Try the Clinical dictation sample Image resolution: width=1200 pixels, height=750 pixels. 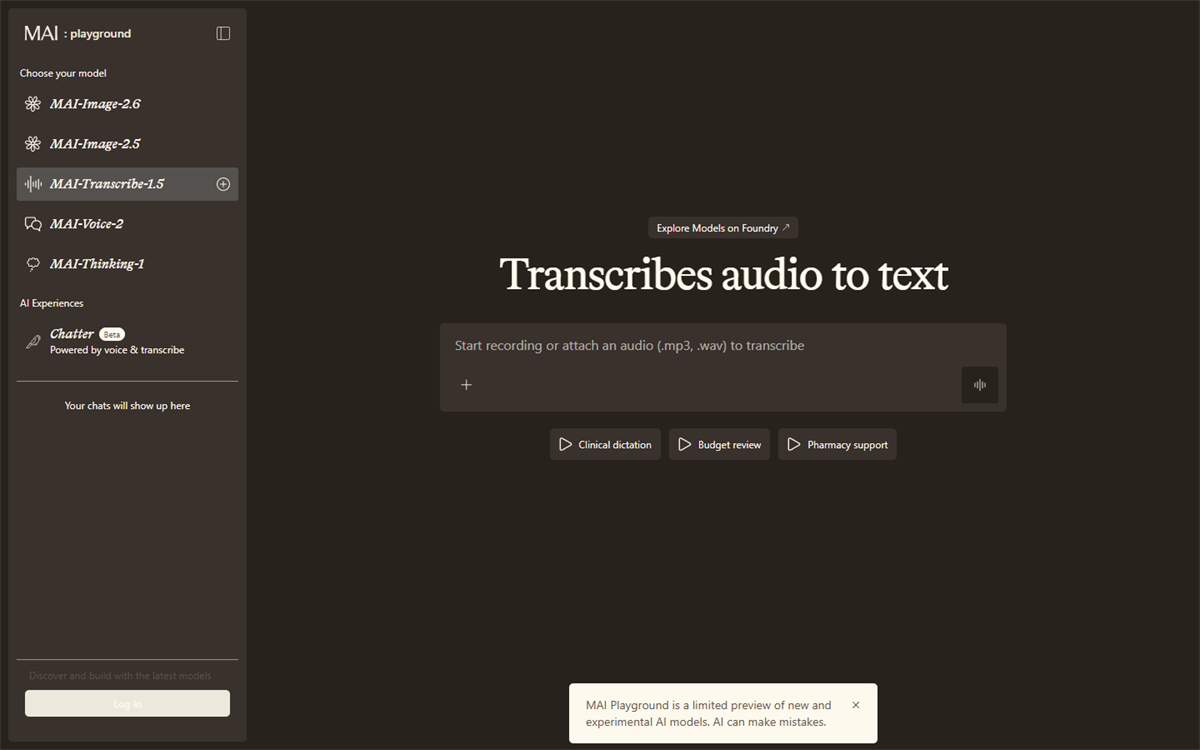[605, 445]
